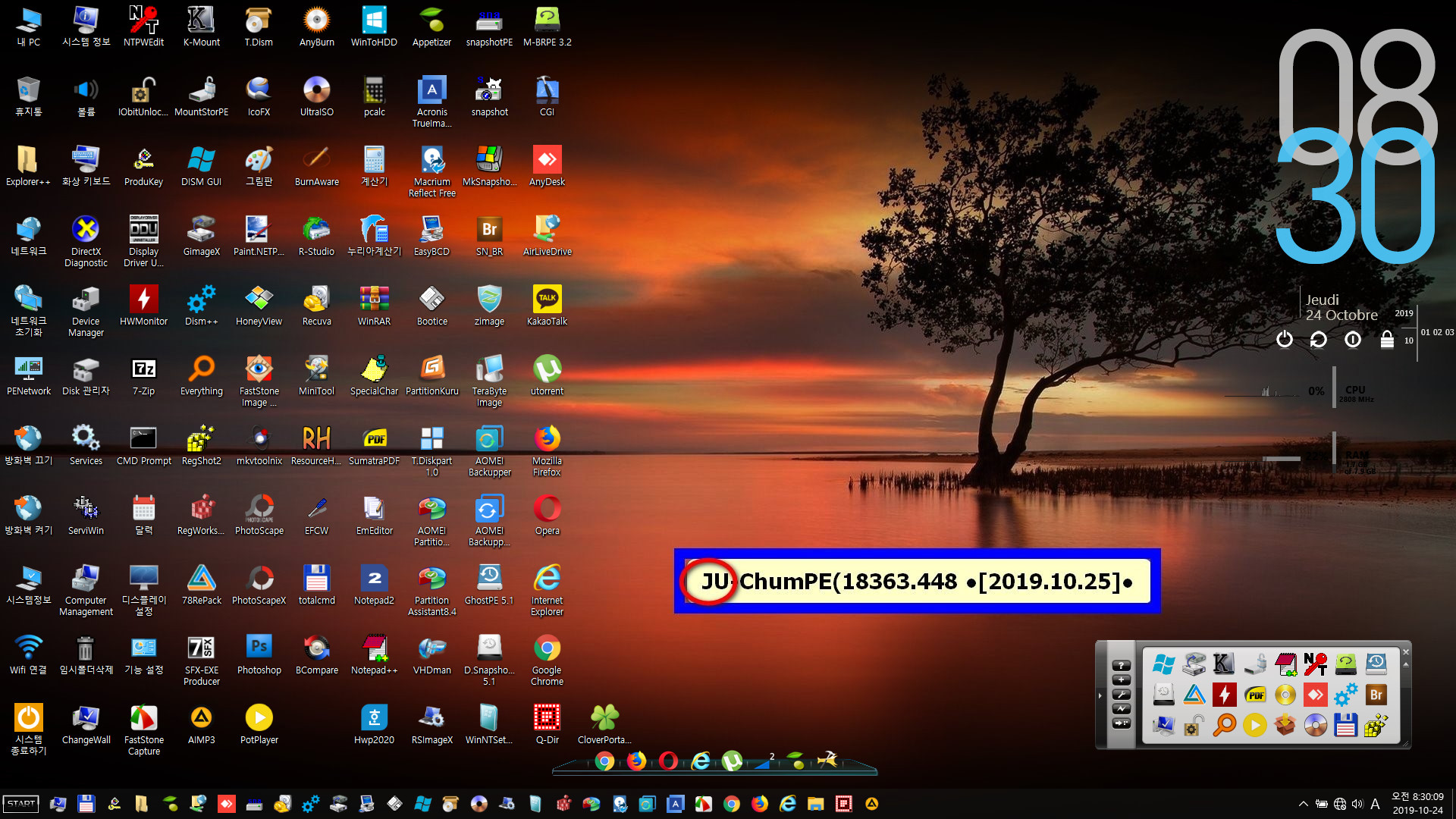Select the Hwp2020 desktop icon
The image size is (1456, 819).
tap(374, 724)
